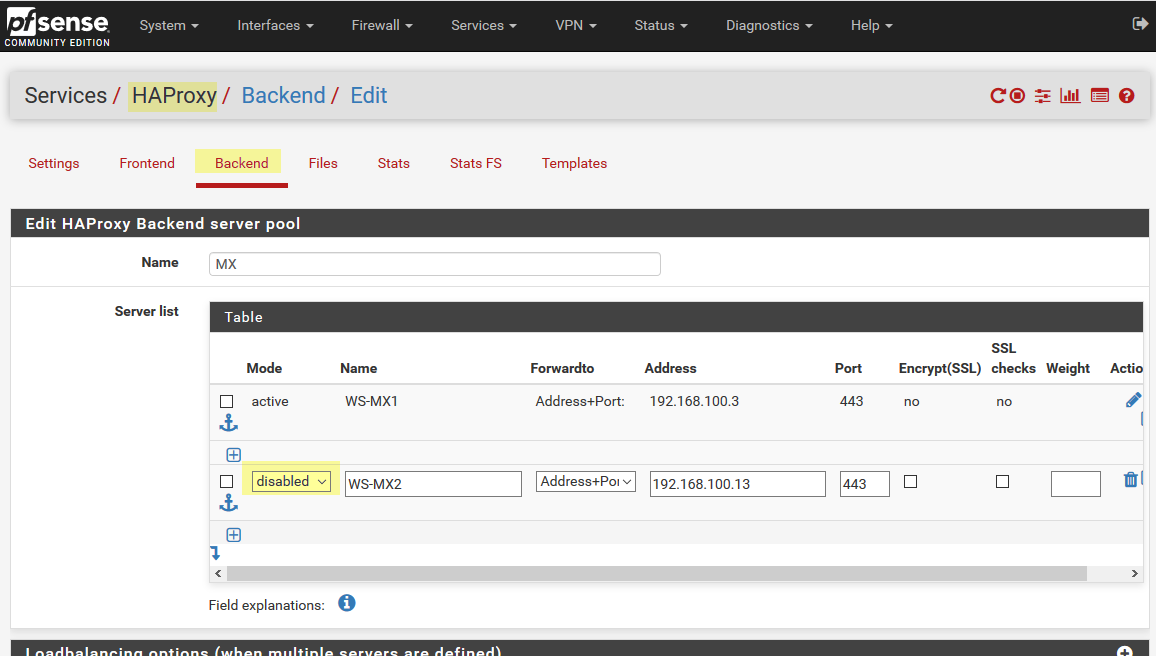
Task: Switch to the Stats tab
Action: [394, 164]
